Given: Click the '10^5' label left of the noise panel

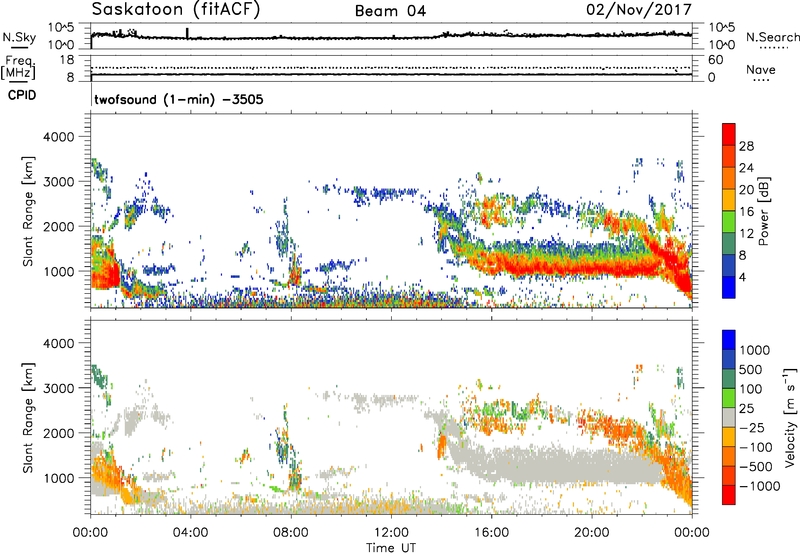Looking at the screenshot, I should click(61, 27).
